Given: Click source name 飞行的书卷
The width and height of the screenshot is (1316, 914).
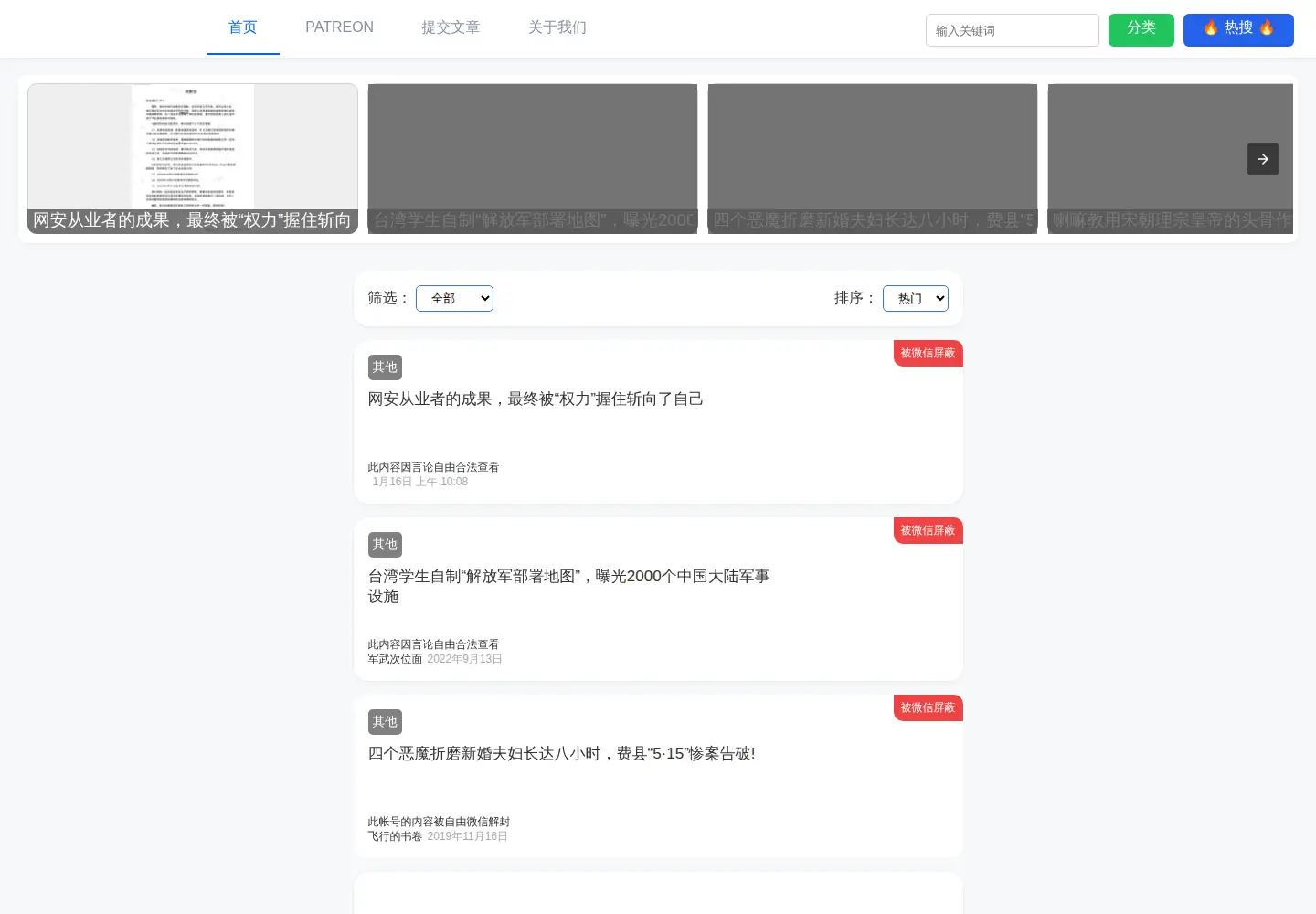Looking at the screenshot, I should pyautogui.click(x=395, y=836).
